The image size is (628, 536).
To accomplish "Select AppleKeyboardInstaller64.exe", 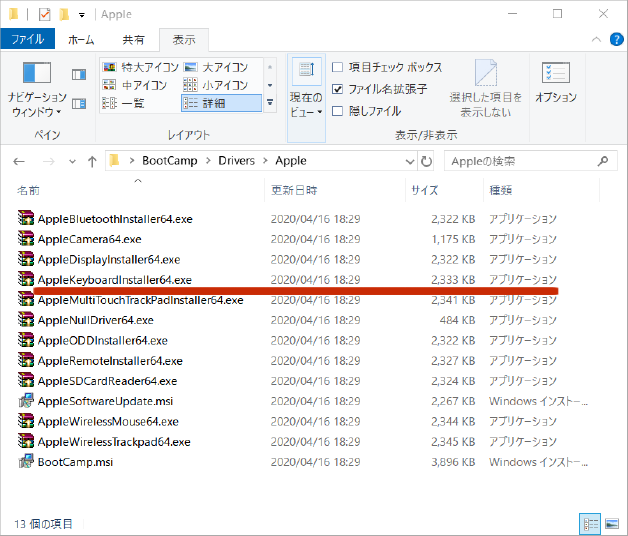I will 115,280.
